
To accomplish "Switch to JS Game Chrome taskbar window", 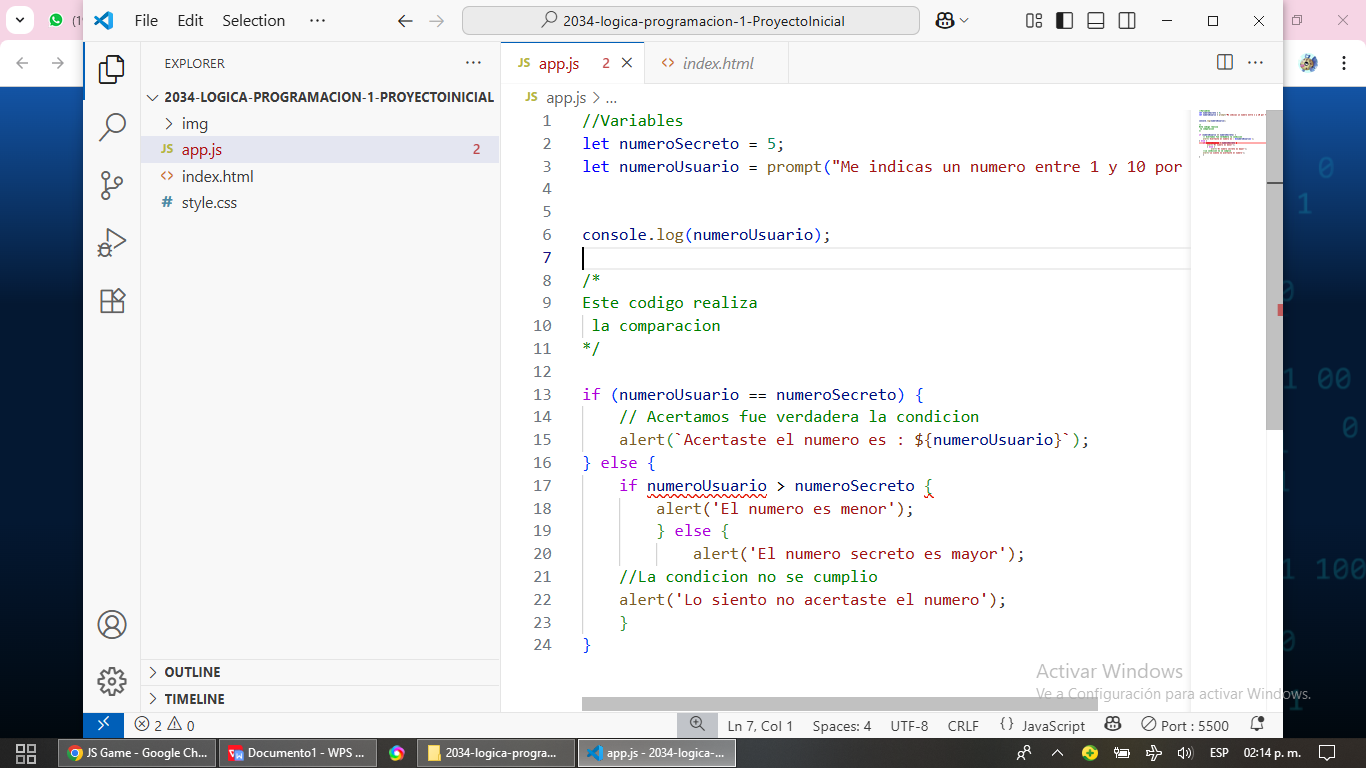I will point(136,752).
